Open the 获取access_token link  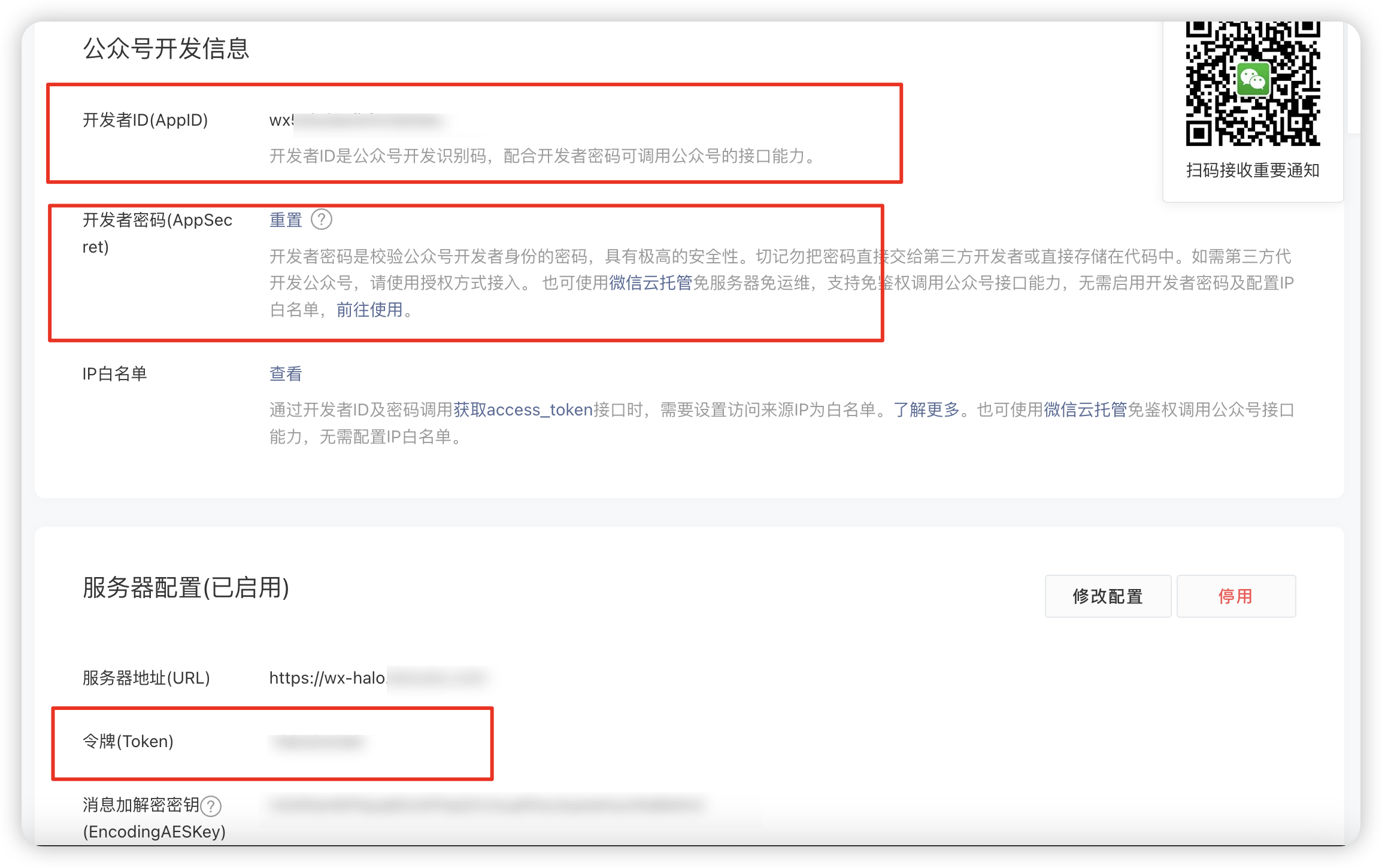[x=523, y=409]
